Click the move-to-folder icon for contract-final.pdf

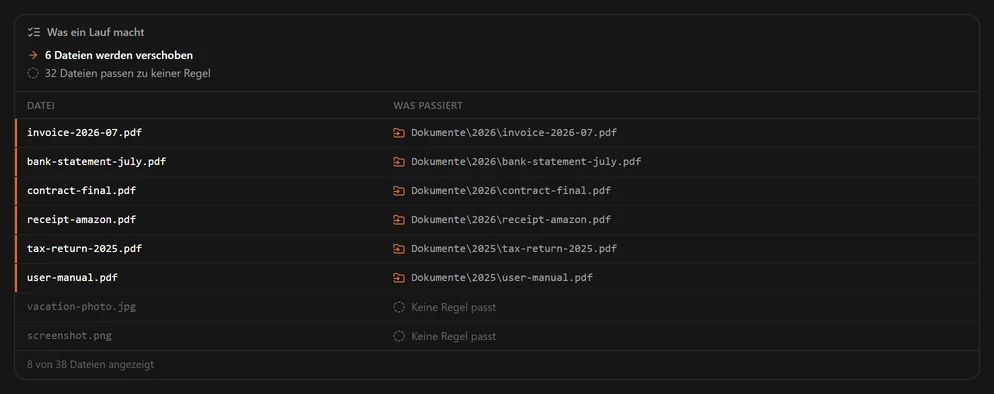tap(399, 191)
